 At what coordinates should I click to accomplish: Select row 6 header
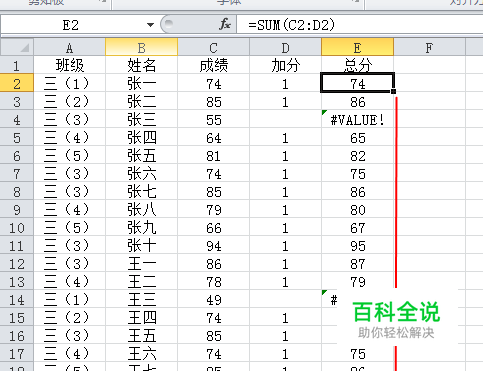click(x=17, y=155)
